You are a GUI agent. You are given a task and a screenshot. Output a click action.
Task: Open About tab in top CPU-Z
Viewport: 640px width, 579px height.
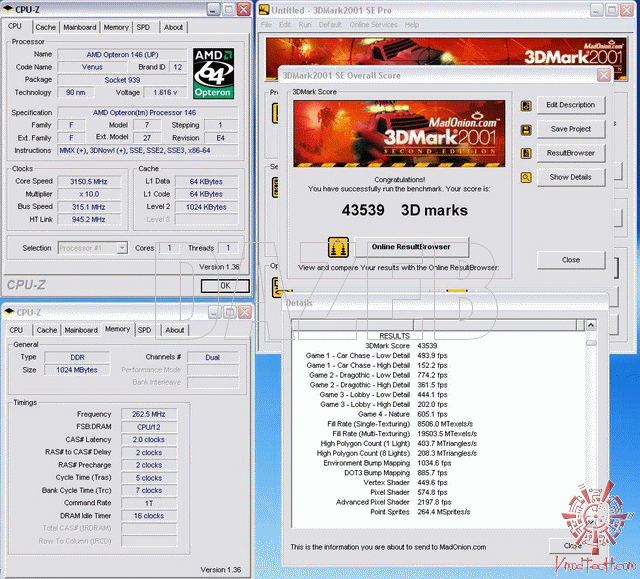(173, 27)
